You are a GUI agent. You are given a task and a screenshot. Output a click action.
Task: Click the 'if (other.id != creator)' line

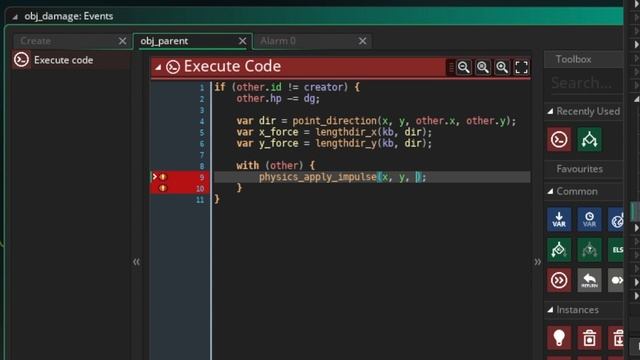(287, 87)
